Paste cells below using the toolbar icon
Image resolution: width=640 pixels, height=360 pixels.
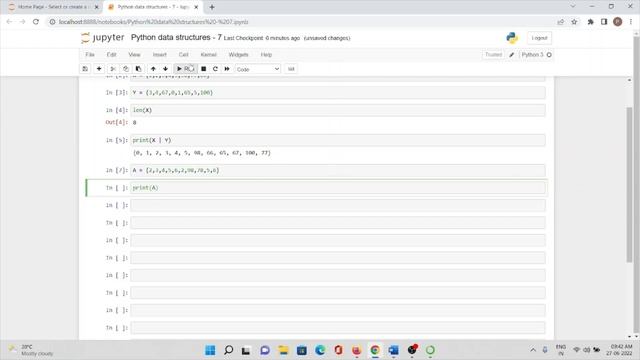(x=138, y=69)
